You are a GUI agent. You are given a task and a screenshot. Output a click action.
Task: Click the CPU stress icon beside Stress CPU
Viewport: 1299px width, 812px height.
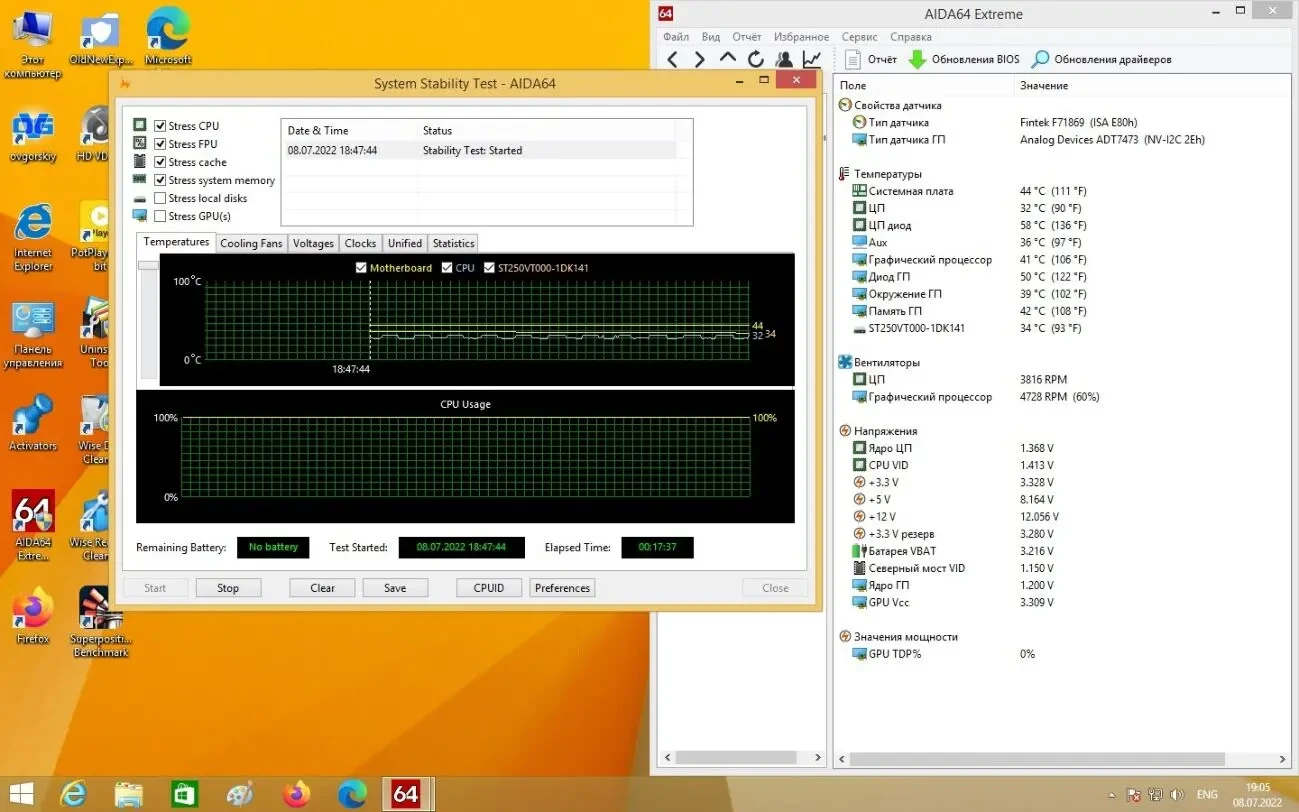coord(138,125)
